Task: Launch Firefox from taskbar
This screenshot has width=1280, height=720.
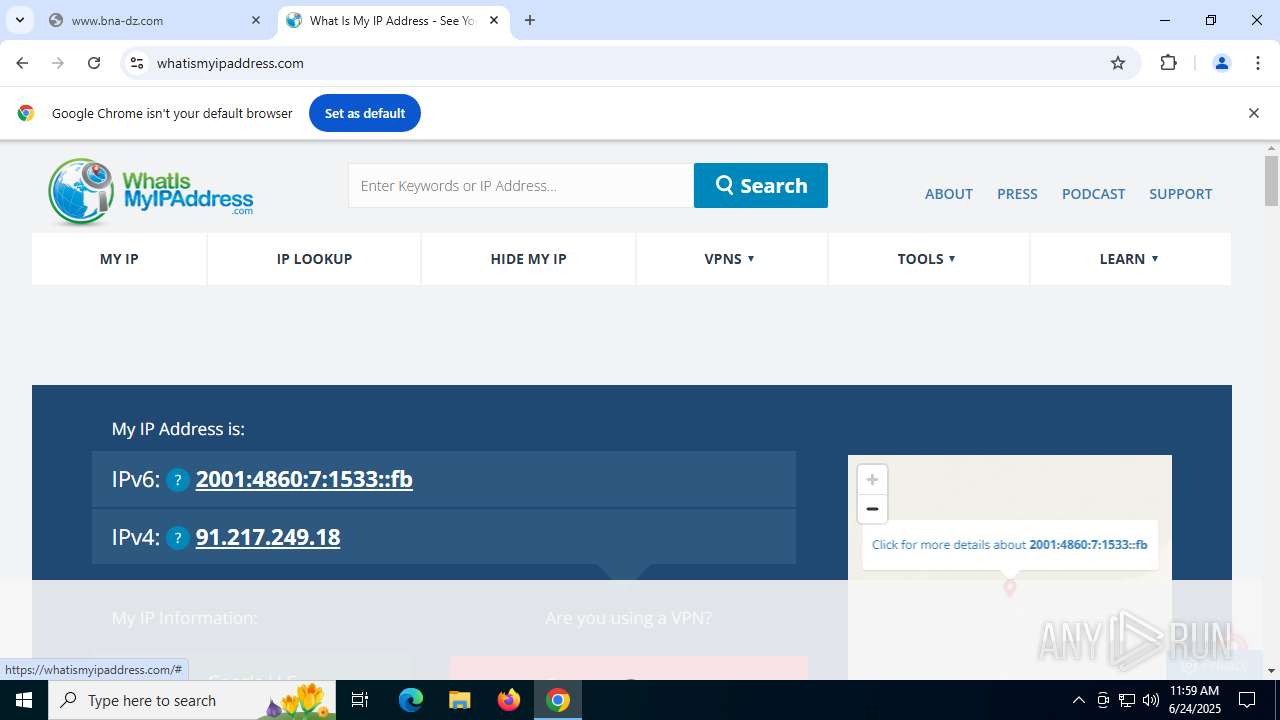Action: tap(509, 700)
